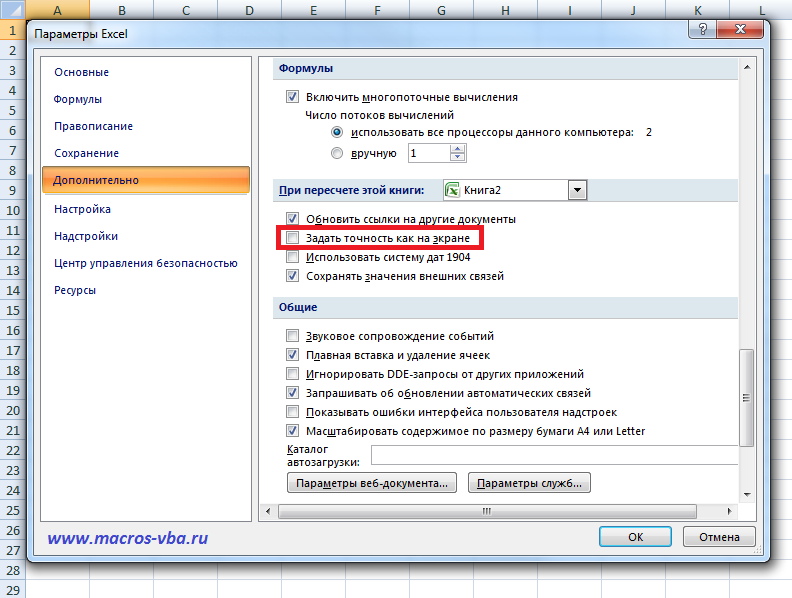
Task: Decrease thread count with spinner down arrow
Action: (x=458, y=157)
